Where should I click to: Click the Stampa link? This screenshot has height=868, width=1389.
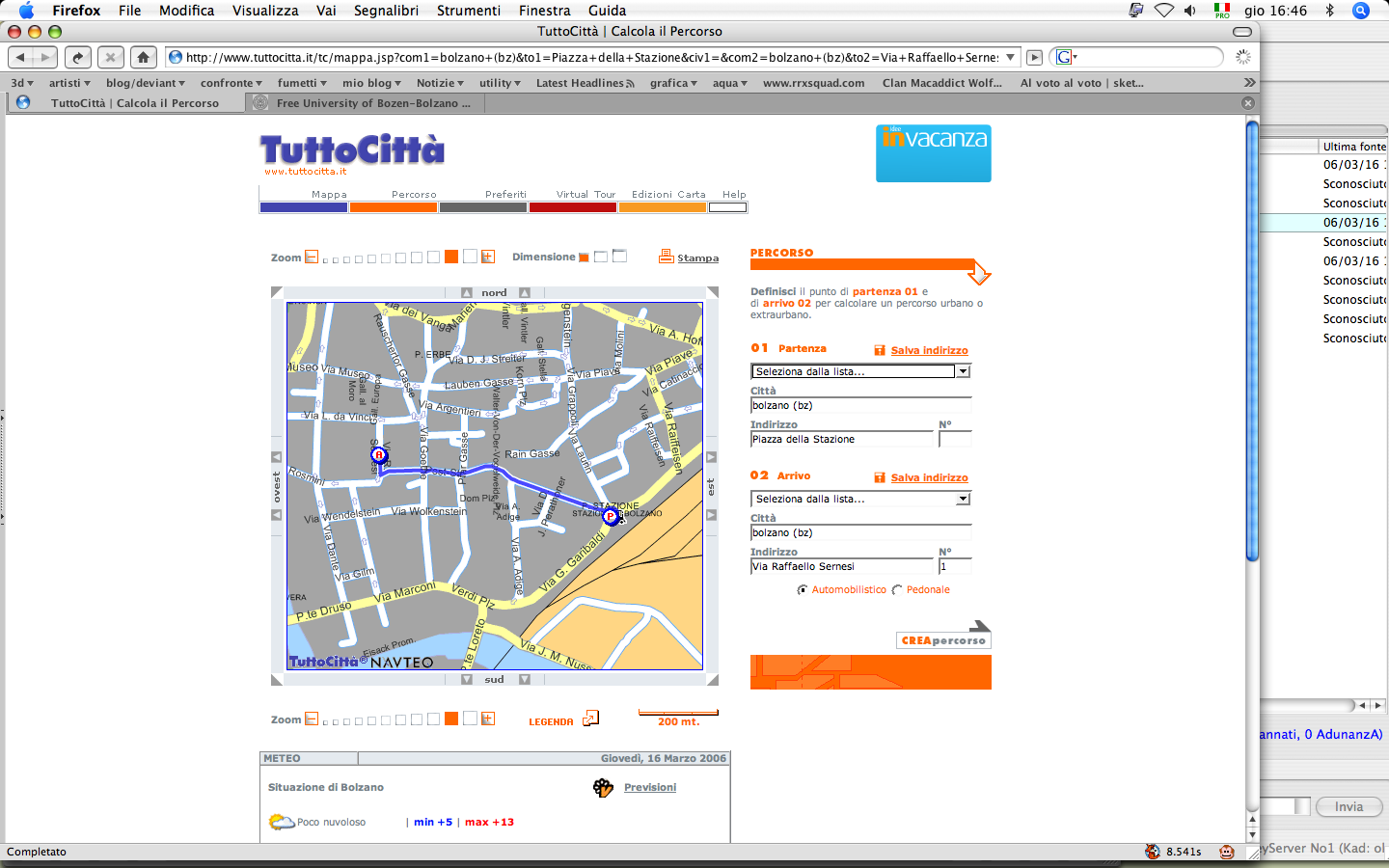point(697,258)
